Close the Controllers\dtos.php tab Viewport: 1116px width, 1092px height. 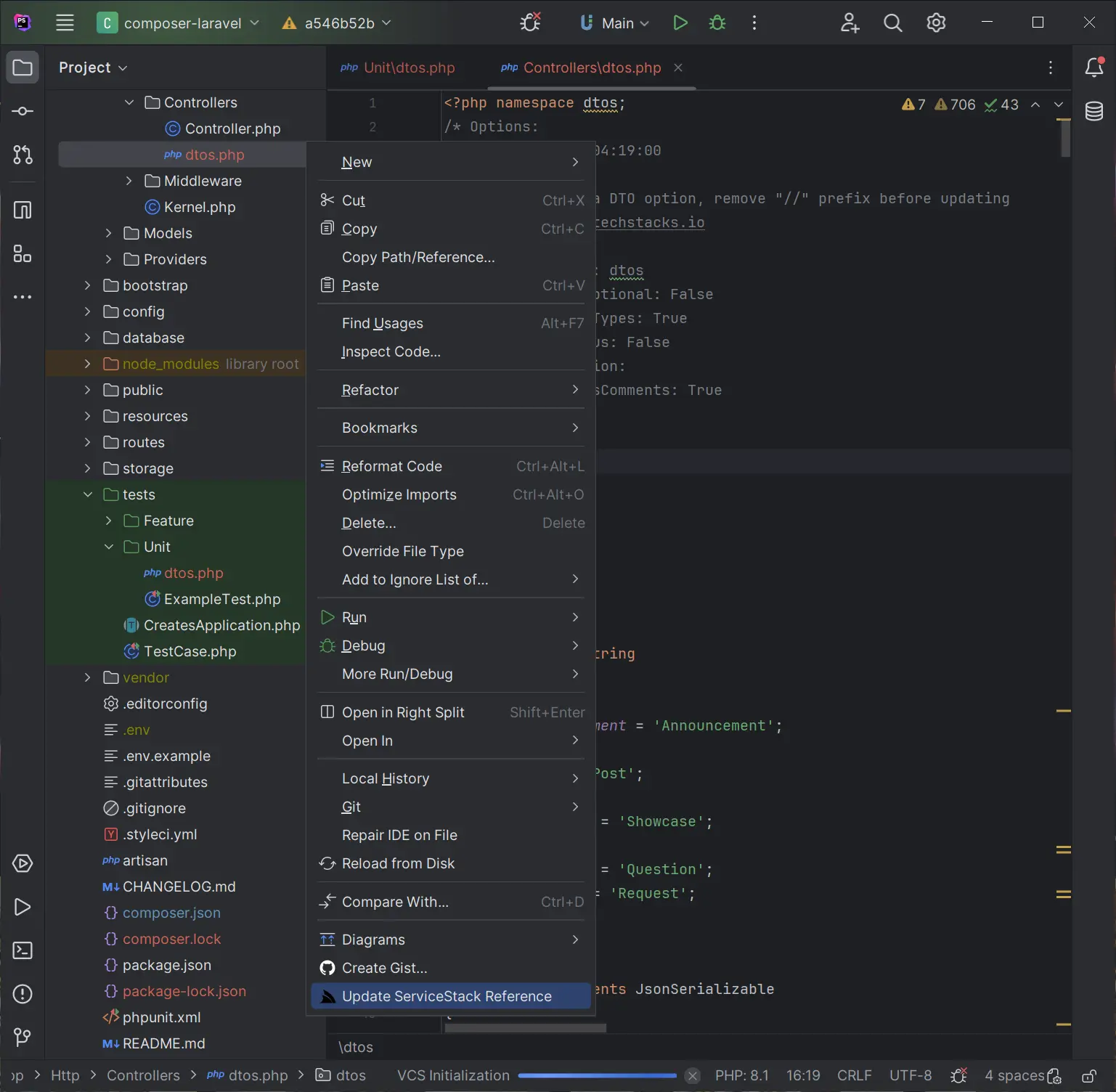tap(678, 68)
